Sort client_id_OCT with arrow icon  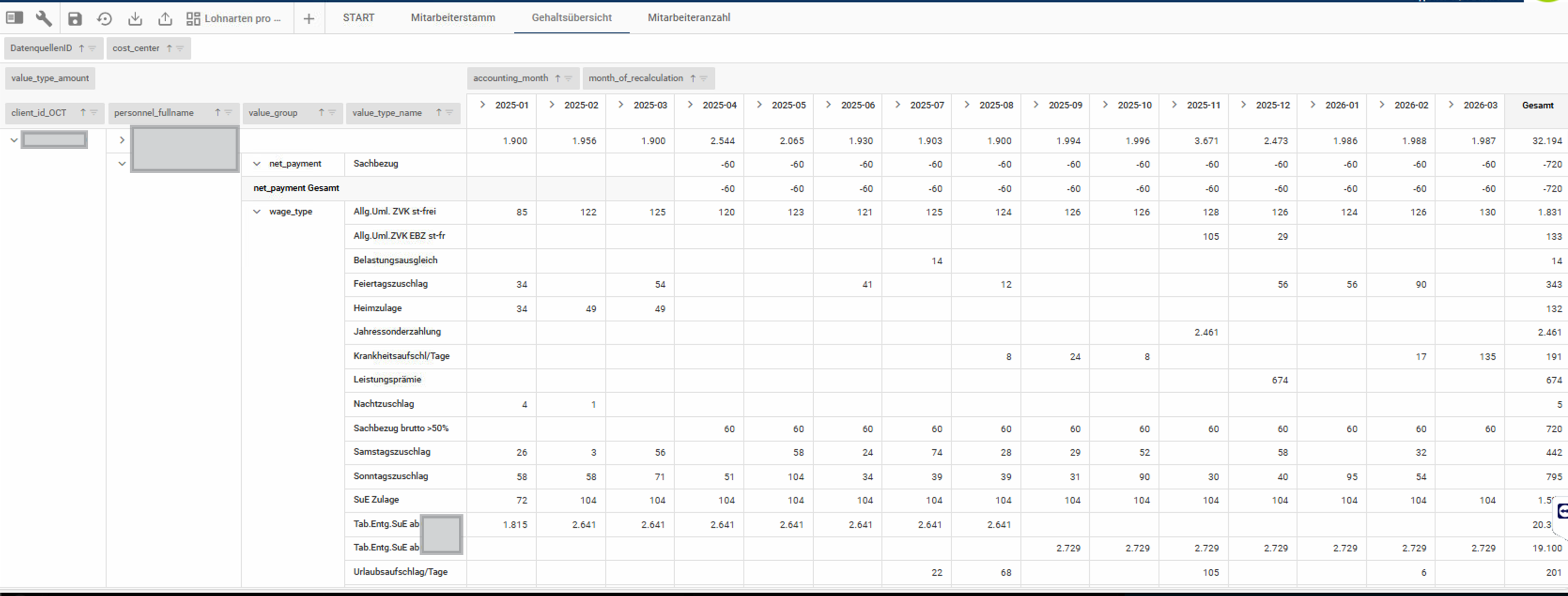[x=83, y=113]
